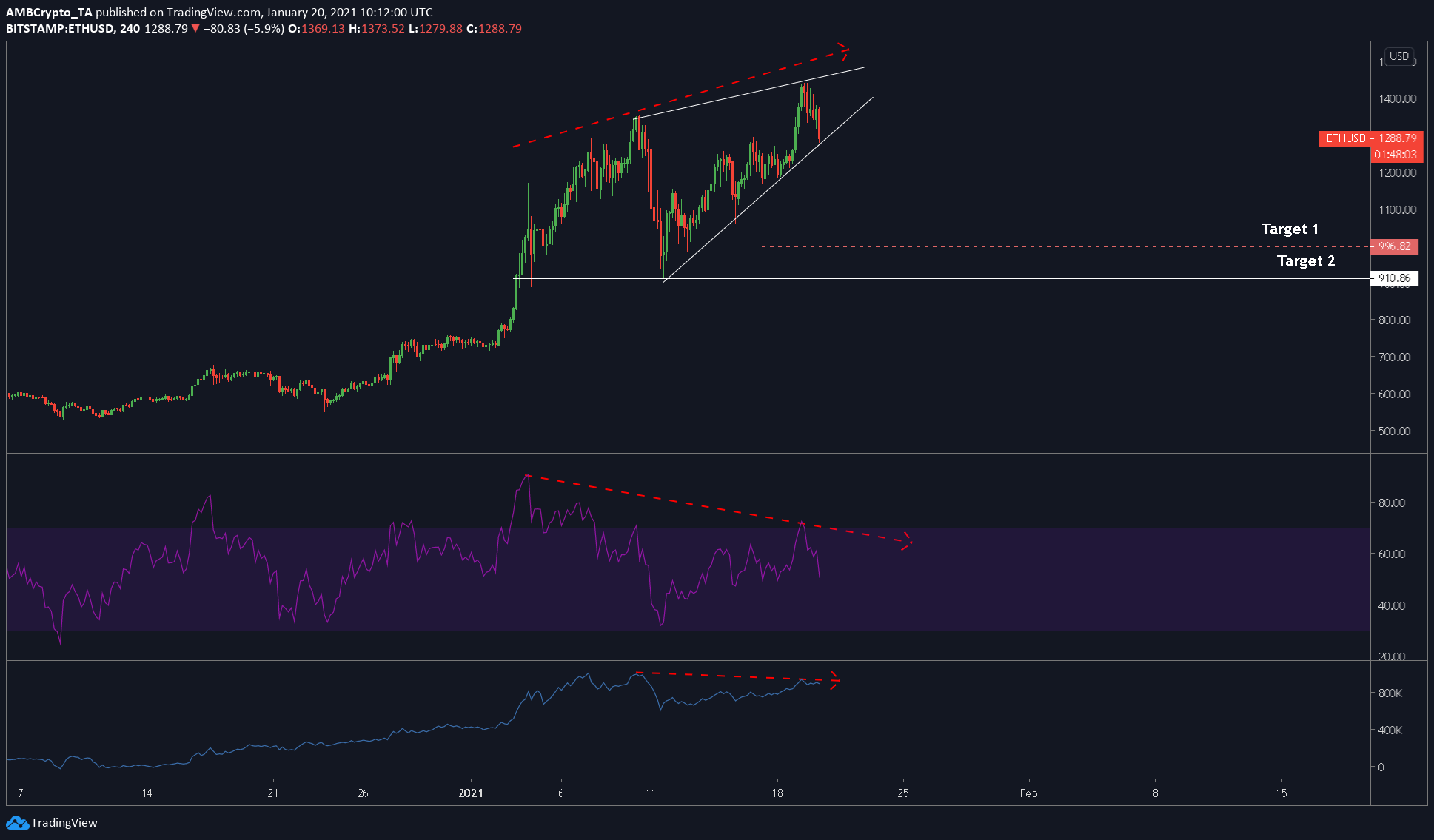Viewport: 1434px width, 840px height.
Task: Select the Target 2 text annotation
Action: 1306,261
